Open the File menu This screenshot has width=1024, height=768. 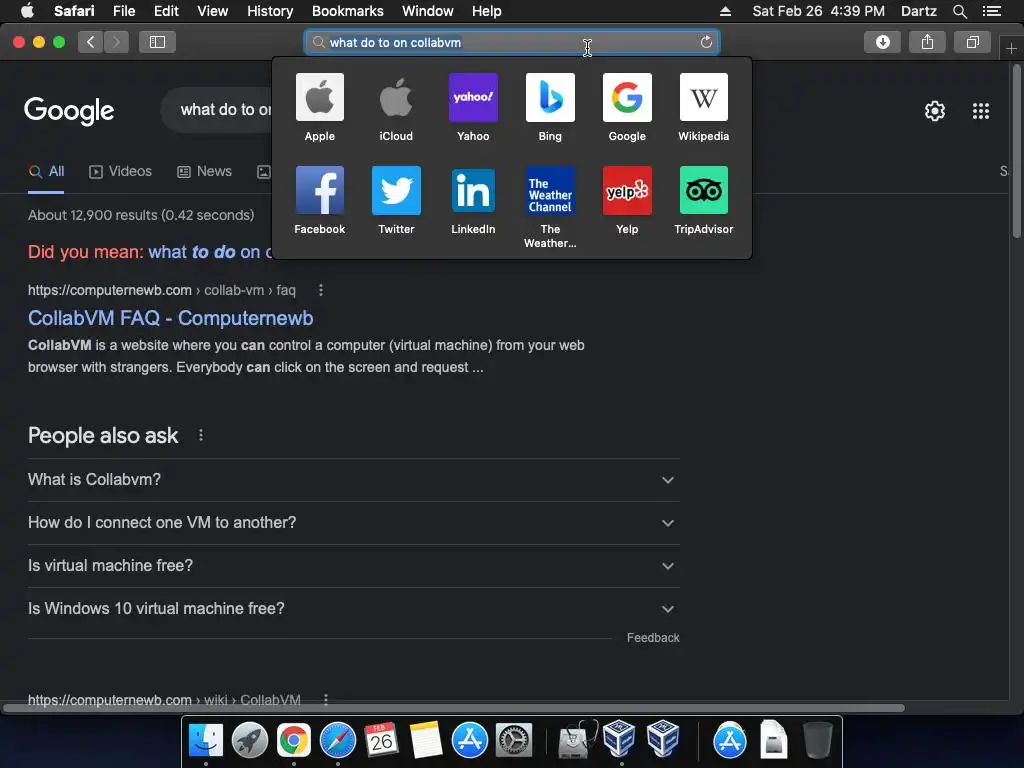coord(123,11)
